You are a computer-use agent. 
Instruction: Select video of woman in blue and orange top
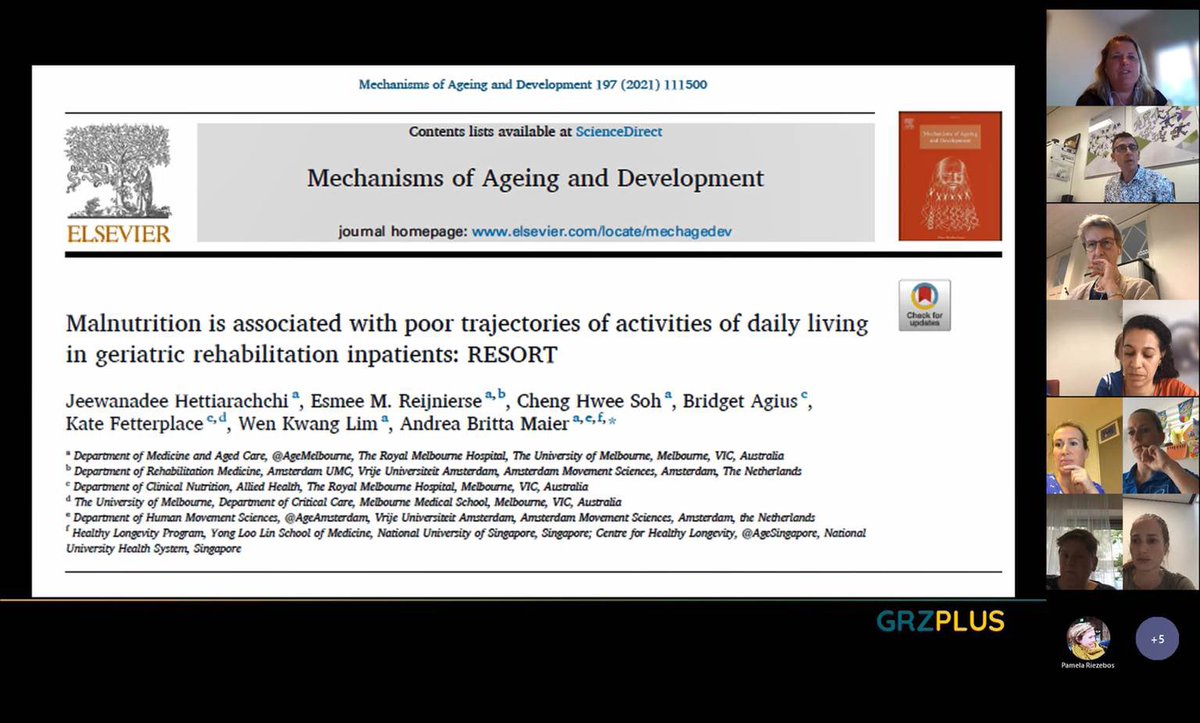(1122, 349)
